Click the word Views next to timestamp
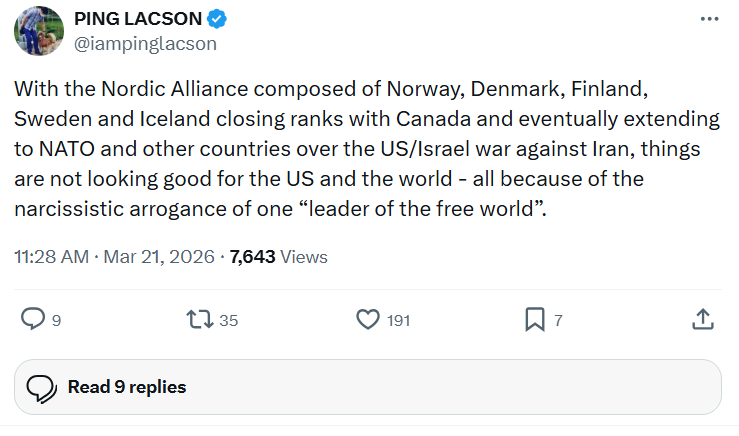This screenshot has height=436, width=739. point(304,256)
